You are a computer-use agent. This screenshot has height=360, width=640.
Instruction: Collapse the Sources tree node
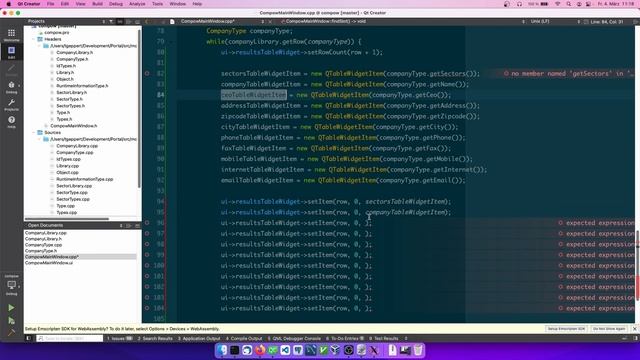[x=33, y=133]
